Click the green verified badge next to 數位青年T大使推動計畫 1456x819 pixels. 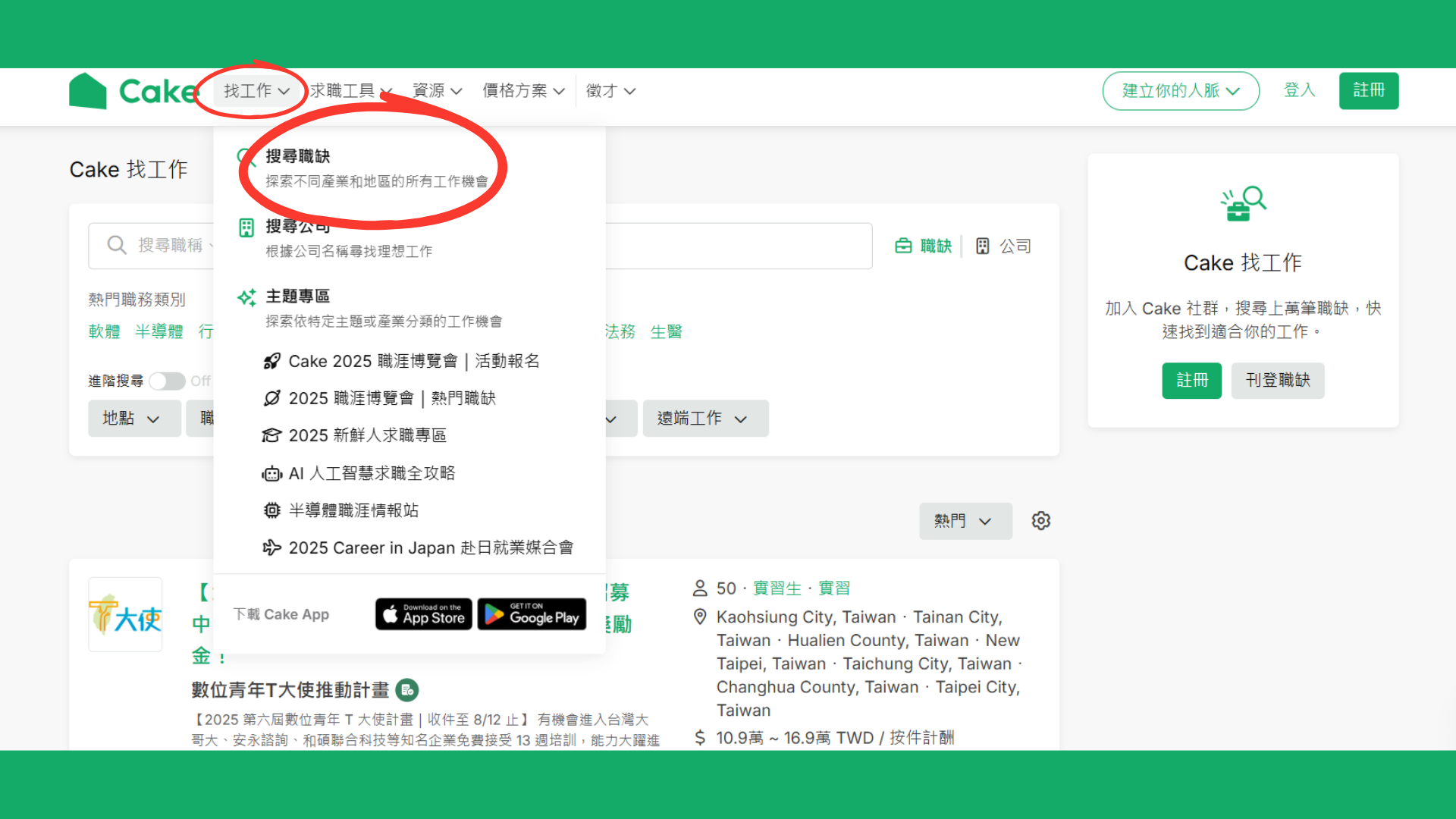point(407,690)
